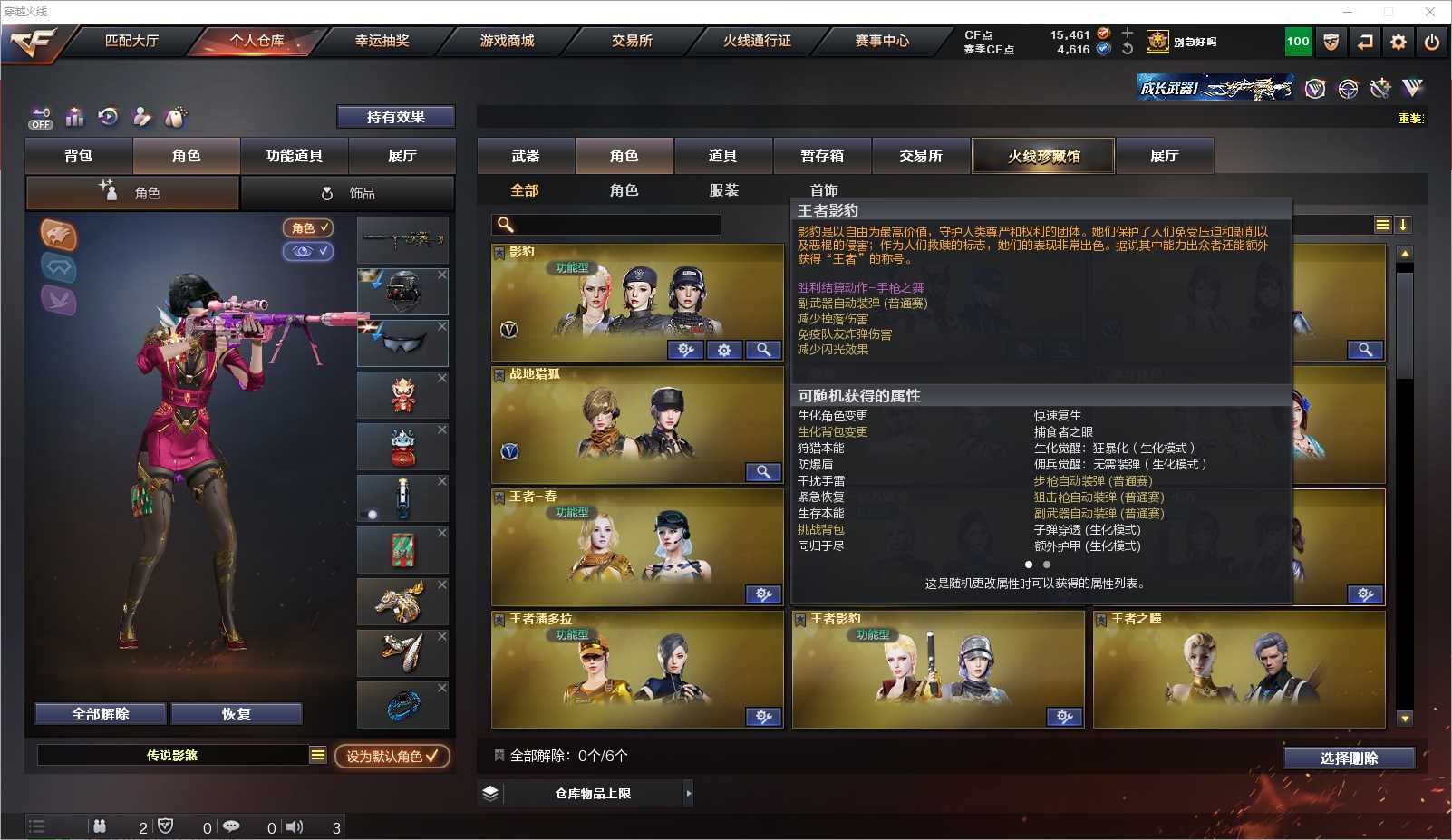The image size is (1452, 840).
Task: Open the list view menu icon near sort
Action: 1382,225
